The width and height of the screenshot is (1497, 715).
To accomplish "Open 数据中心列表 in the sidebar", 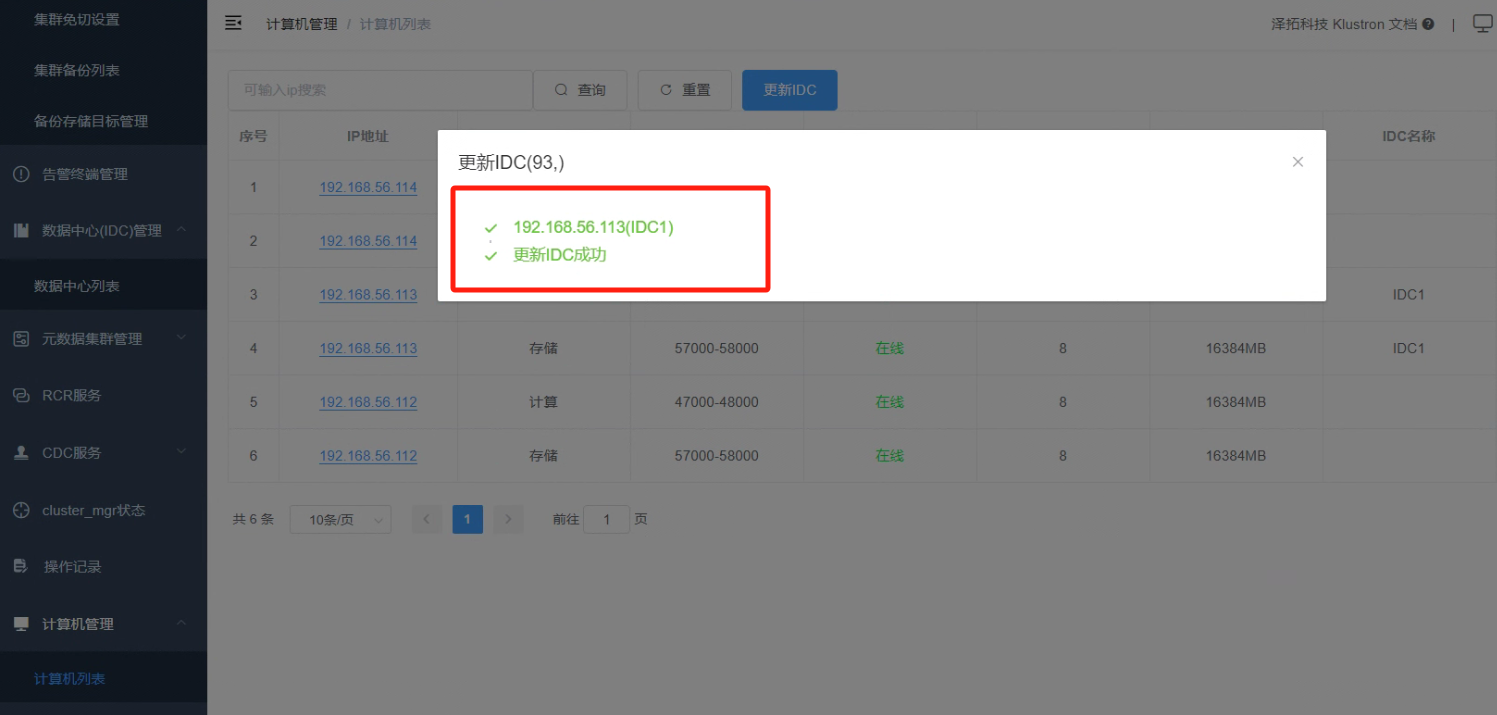I will click(76, 286).
